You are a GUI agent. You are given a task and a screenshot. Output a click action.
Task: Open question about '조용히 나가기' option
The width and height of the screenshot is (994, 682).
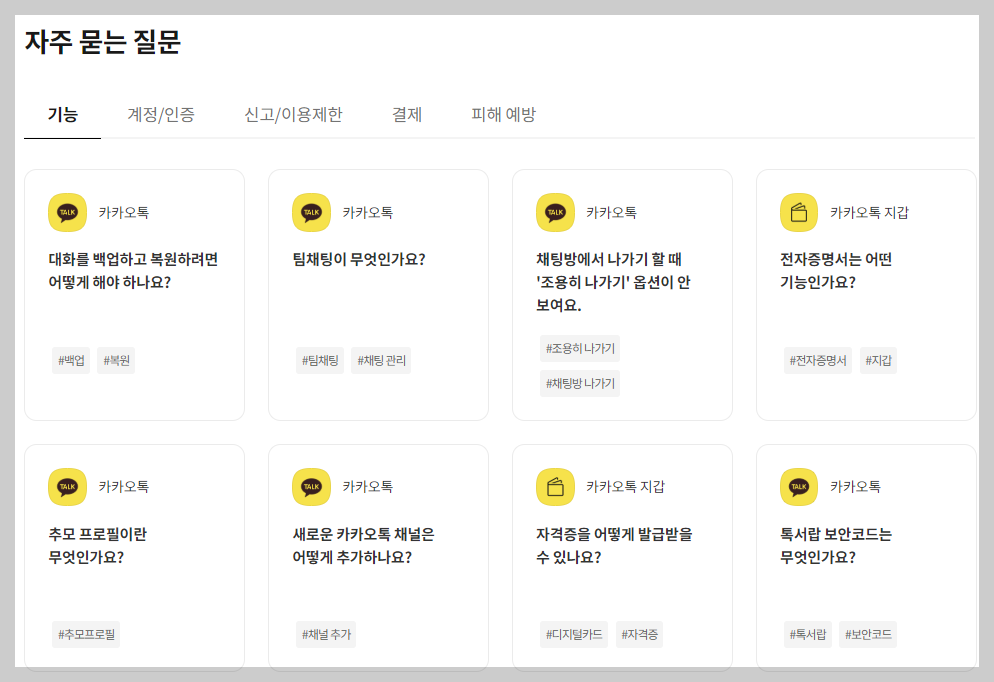(x=613, y=282)
